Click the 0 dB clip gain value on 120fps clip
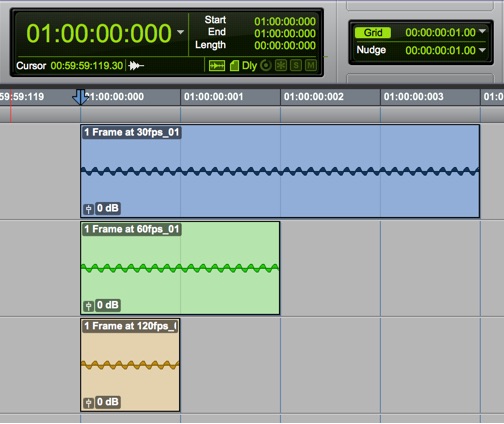 [x=108, y=402]
